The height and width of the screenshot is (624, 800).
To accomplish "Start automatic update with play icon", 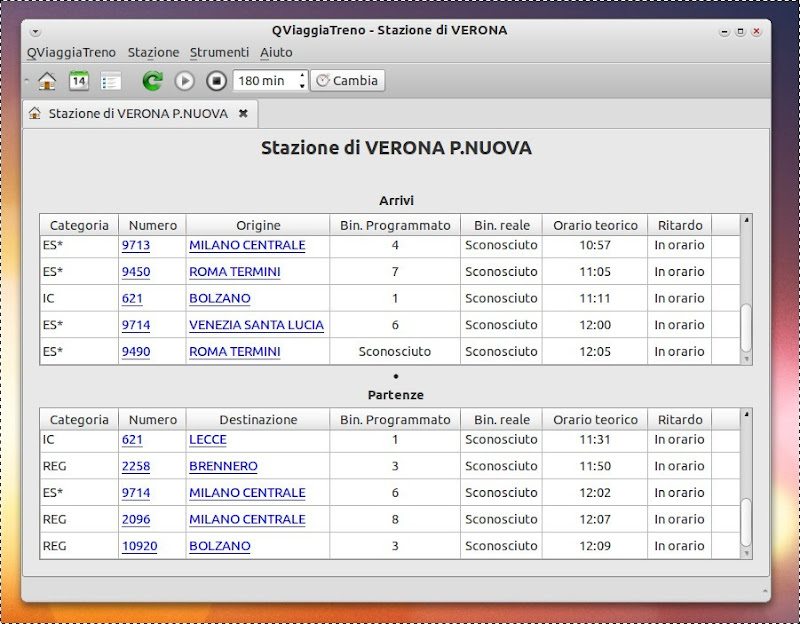I will click(x=185, y=81).
